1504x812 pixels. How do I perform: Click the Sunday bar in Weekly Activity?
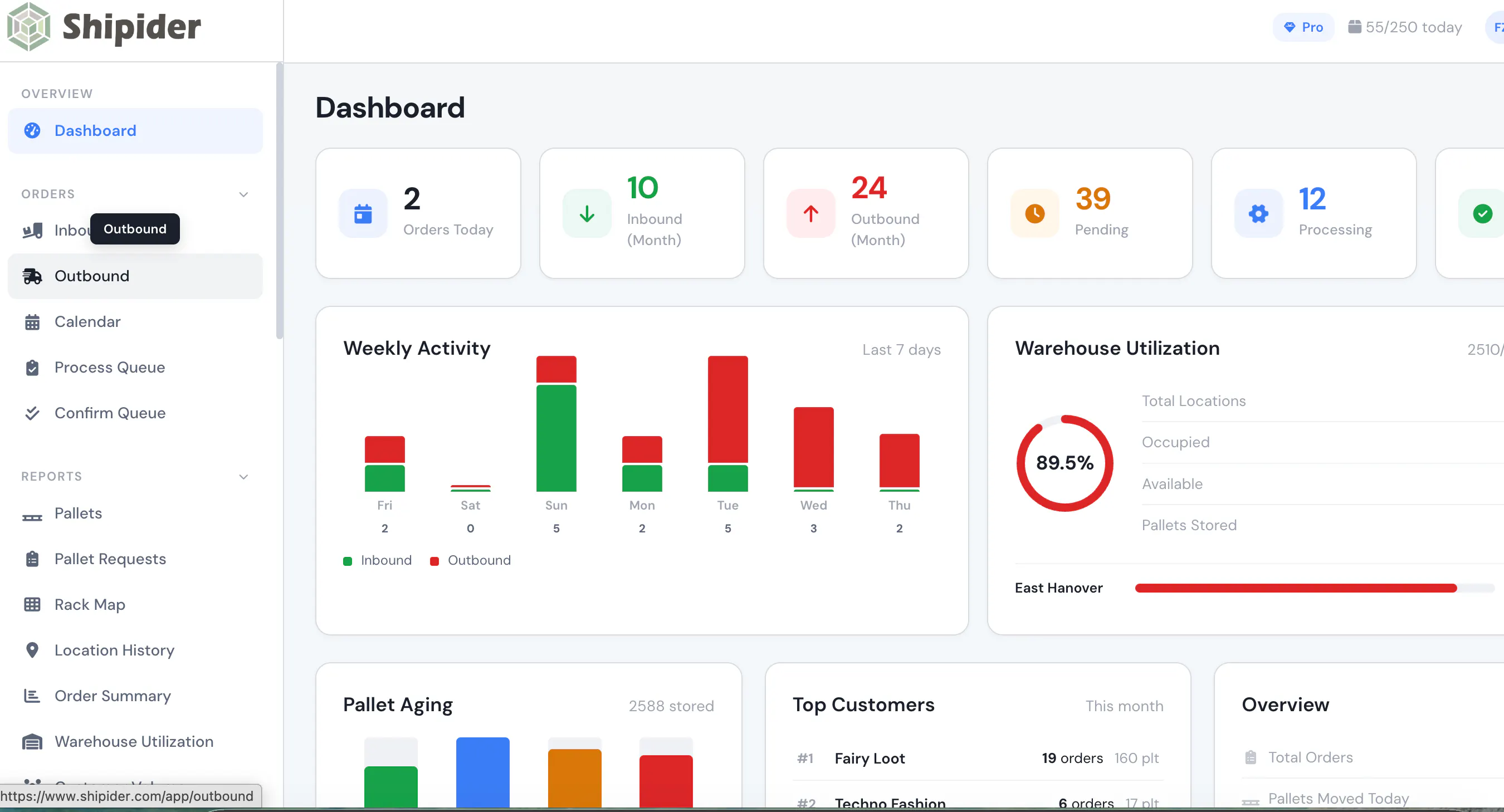tap(556, 423)
